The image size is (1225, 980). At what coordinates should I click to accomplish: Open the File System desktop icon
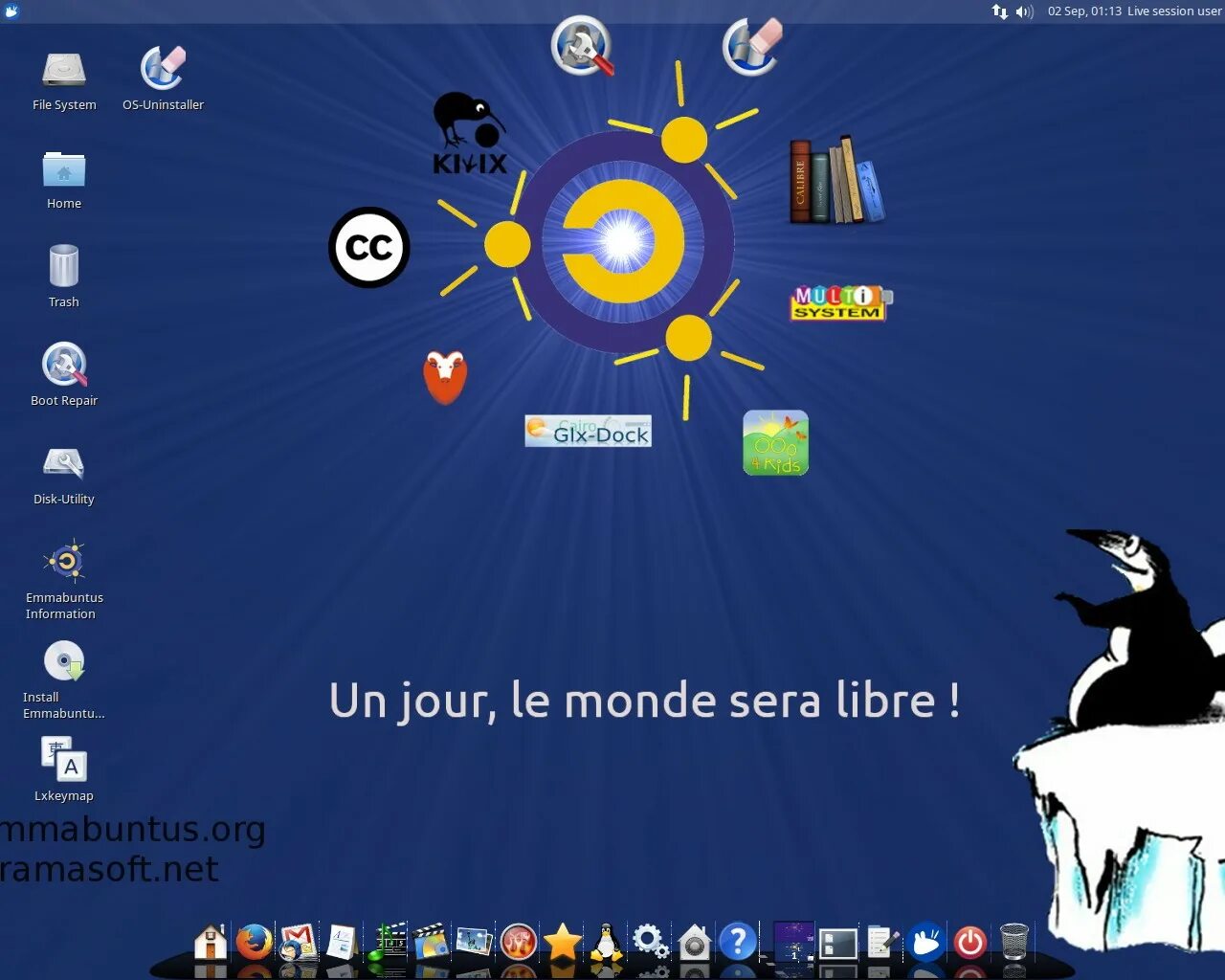tap(64, 80)
